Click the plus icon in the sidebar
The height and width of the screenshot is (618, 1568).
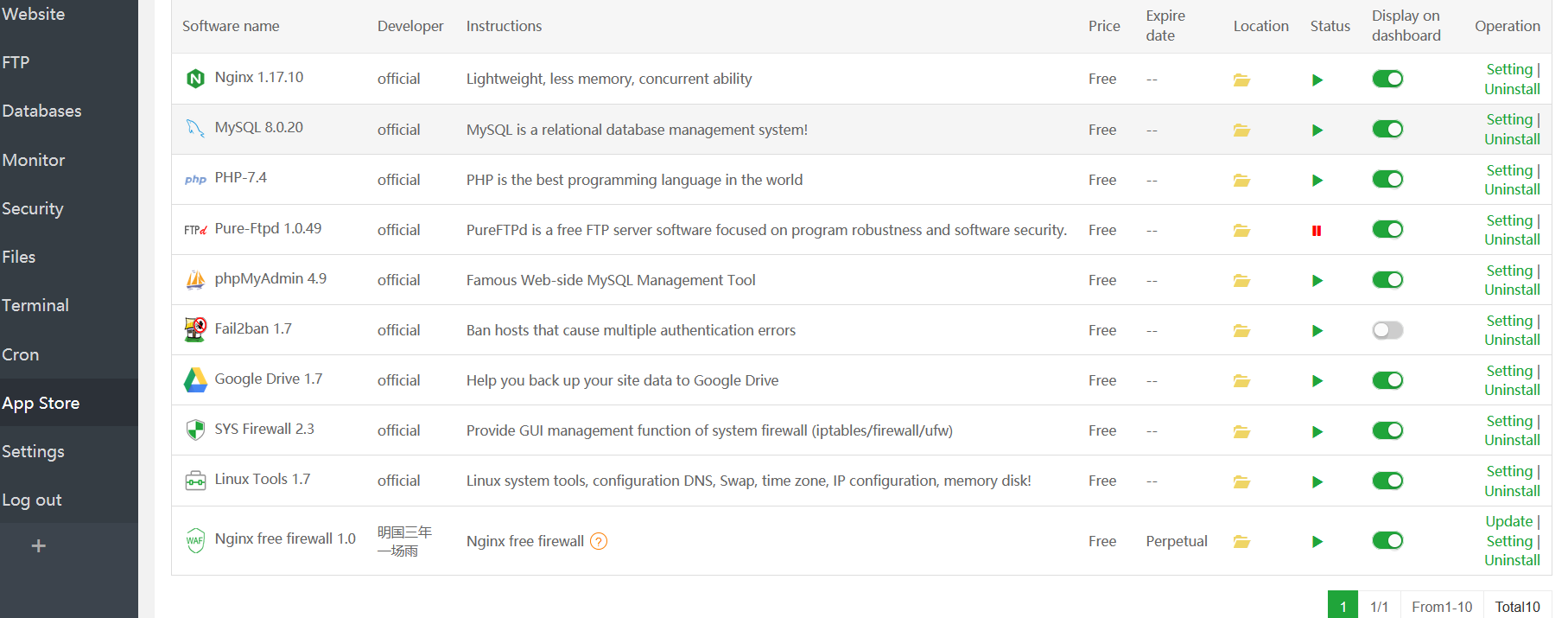click(x=39, y=546)
